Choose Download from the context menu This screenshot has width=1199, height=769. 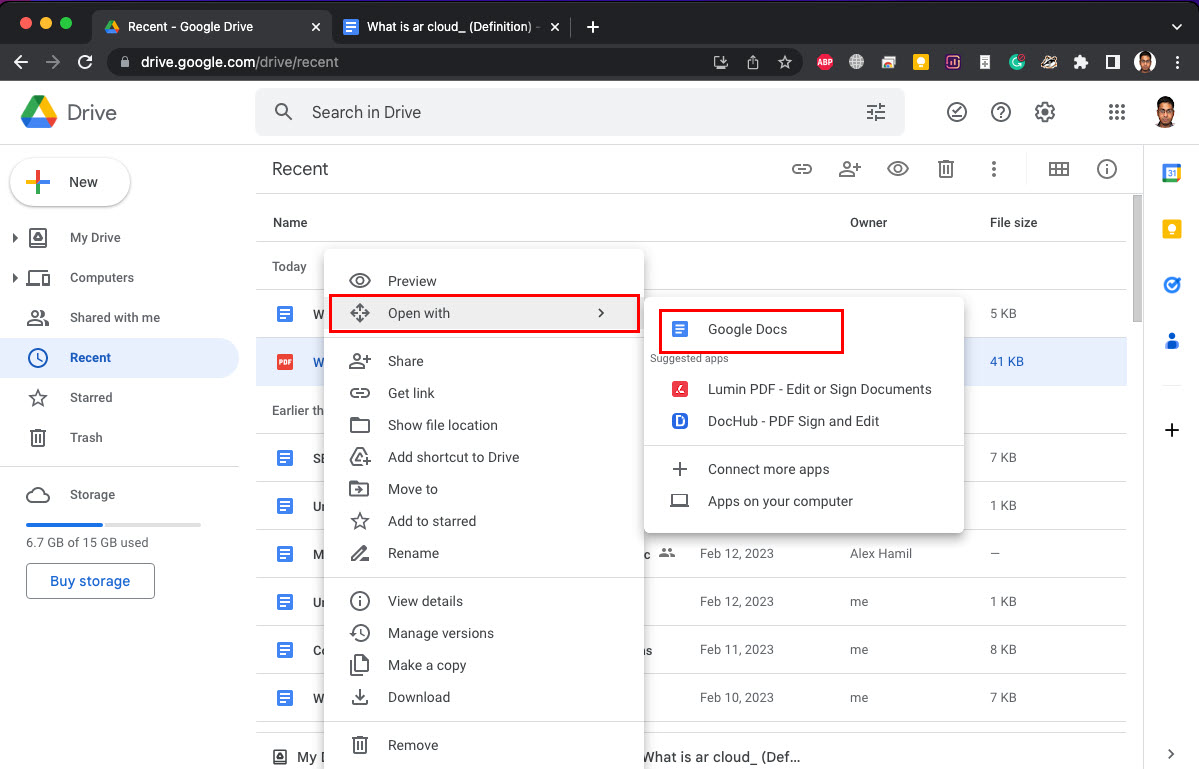486,697
